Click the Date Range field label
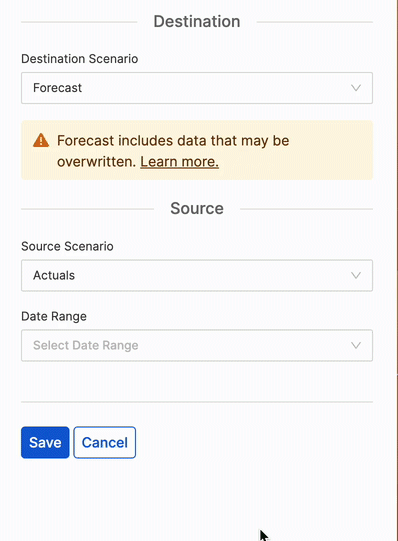Screen dimensions: 398x541 tap(54, 316)
